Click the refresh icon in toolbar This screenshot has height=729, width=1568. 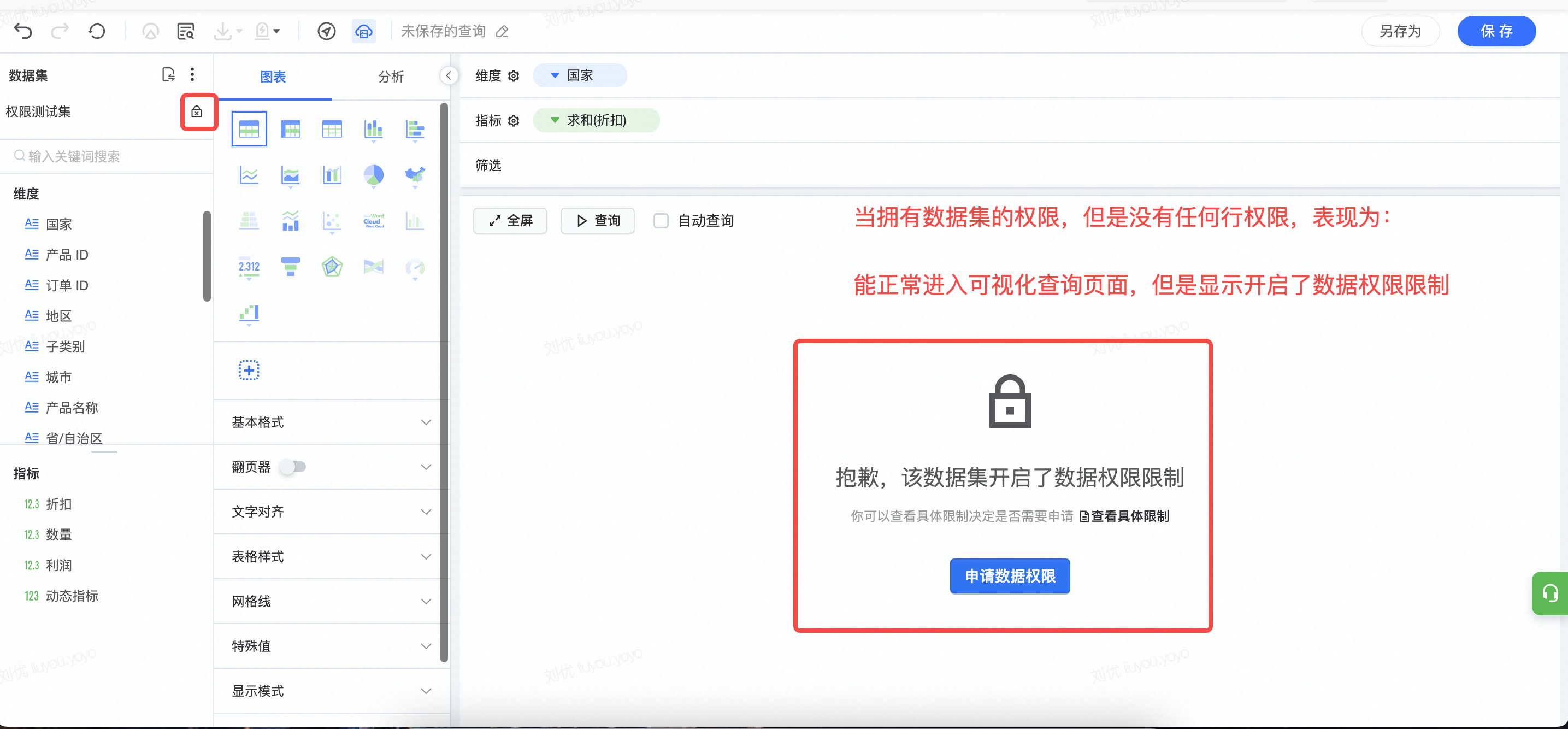pos(97,31)
